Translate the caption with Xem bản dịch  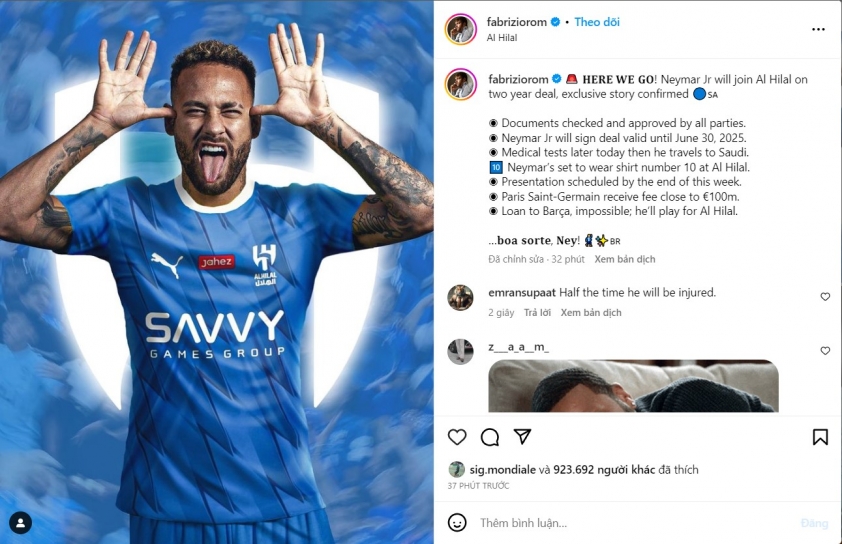pos(625,259)
